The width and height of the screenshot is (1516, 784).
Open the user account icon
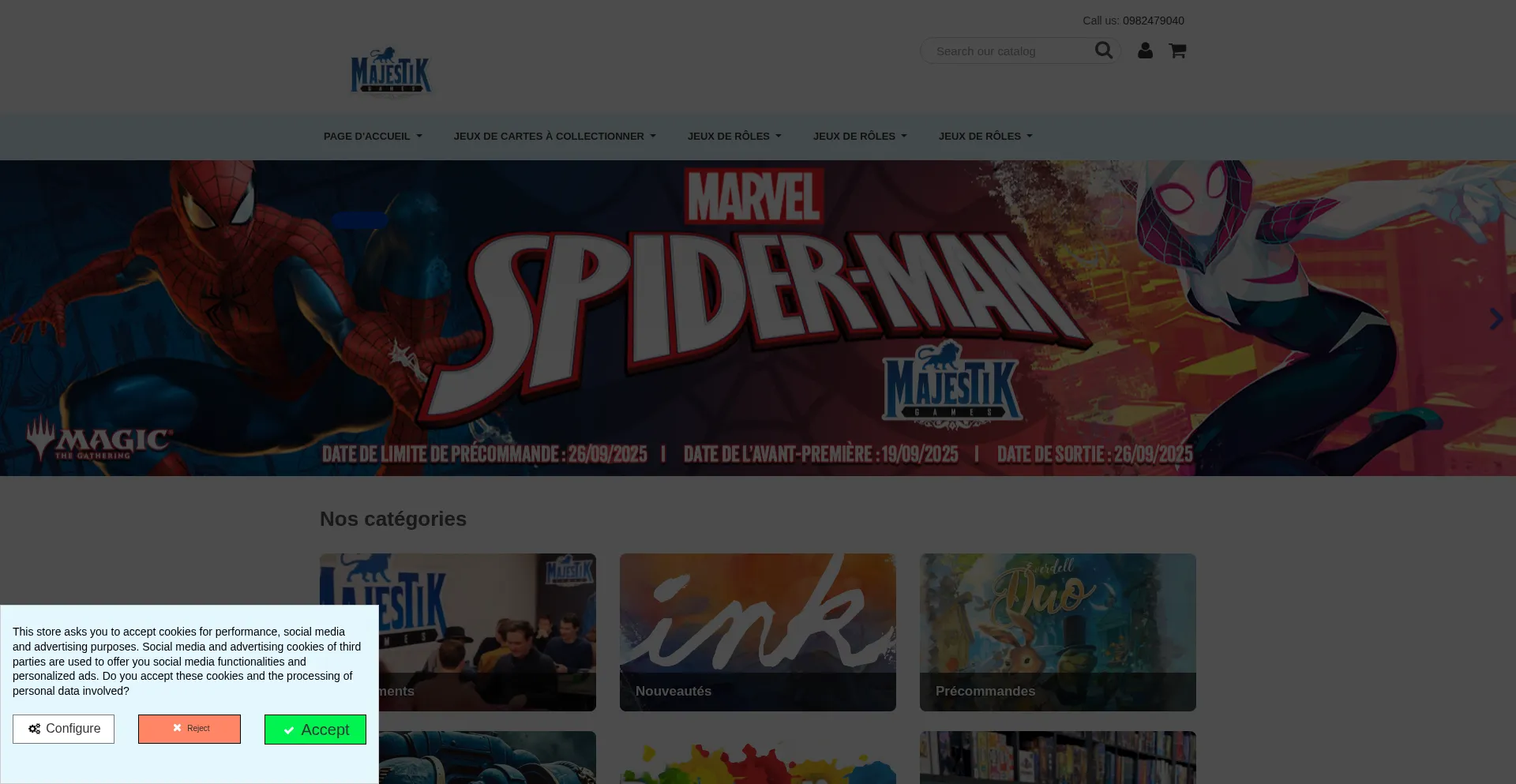tap(1145, 51)
